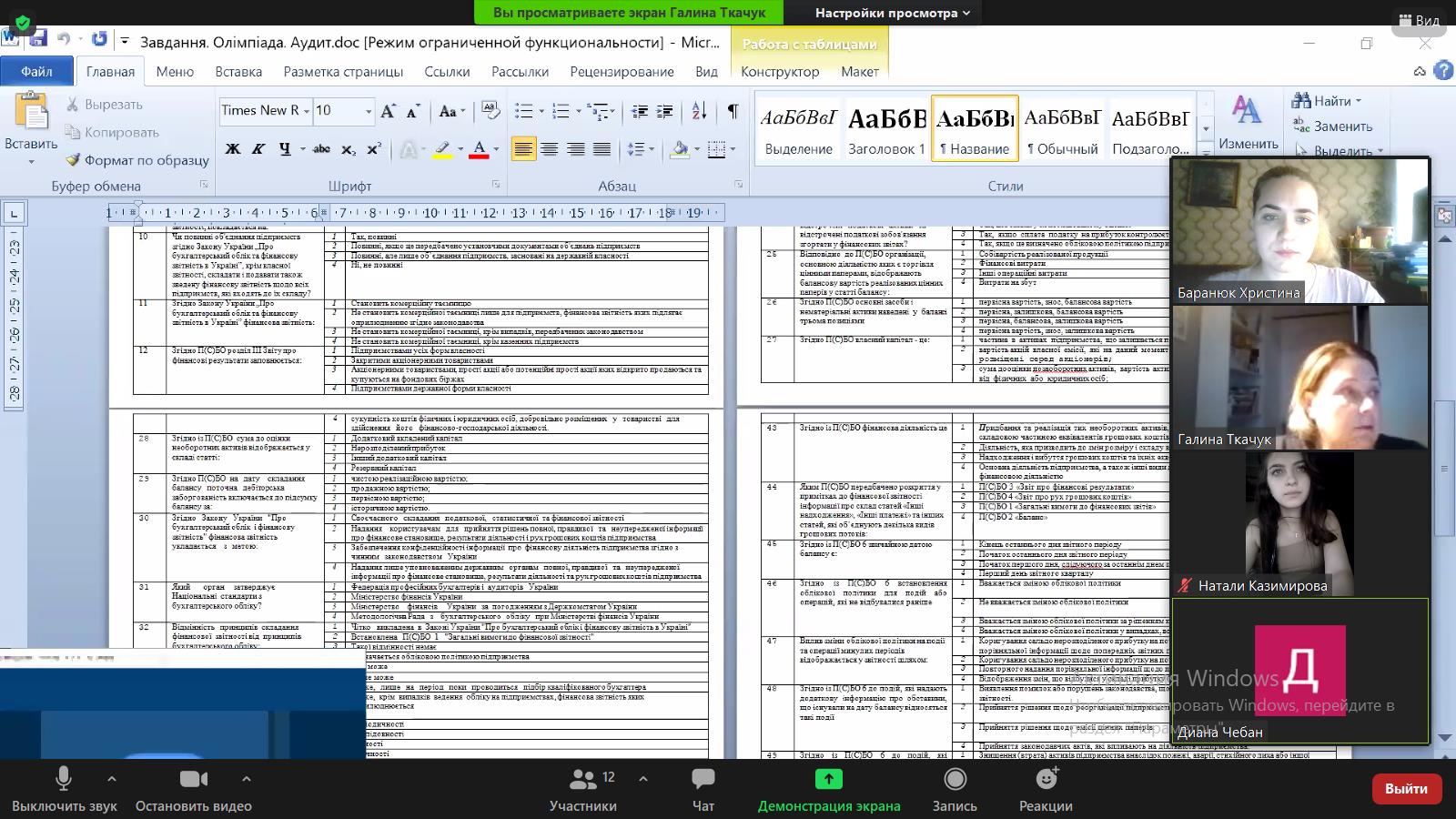Open the Макет (Layout) table tab

[860, 71]
